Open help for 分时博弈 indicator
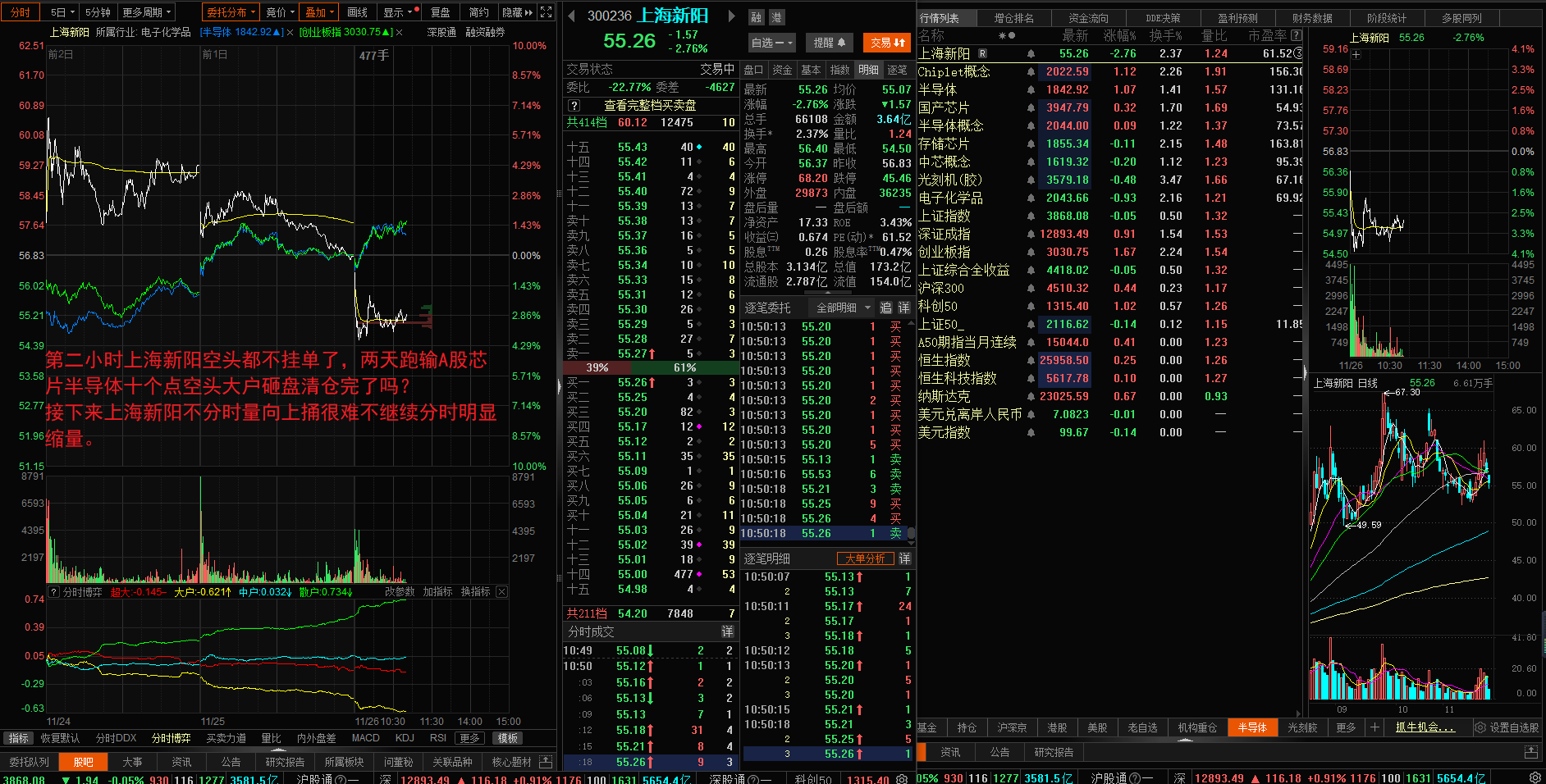1546x784 pixels. [x=54, y=591]
